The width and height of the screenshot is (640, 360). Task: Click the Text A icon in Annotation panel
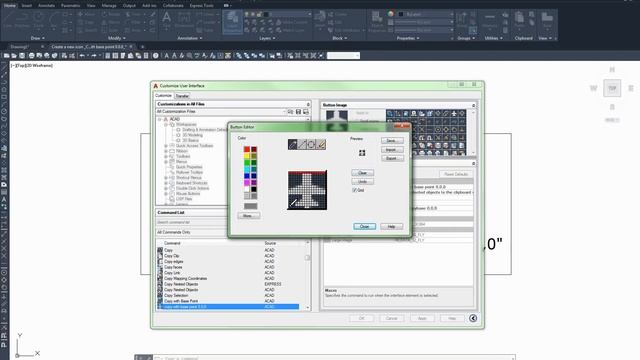[167, 18]
